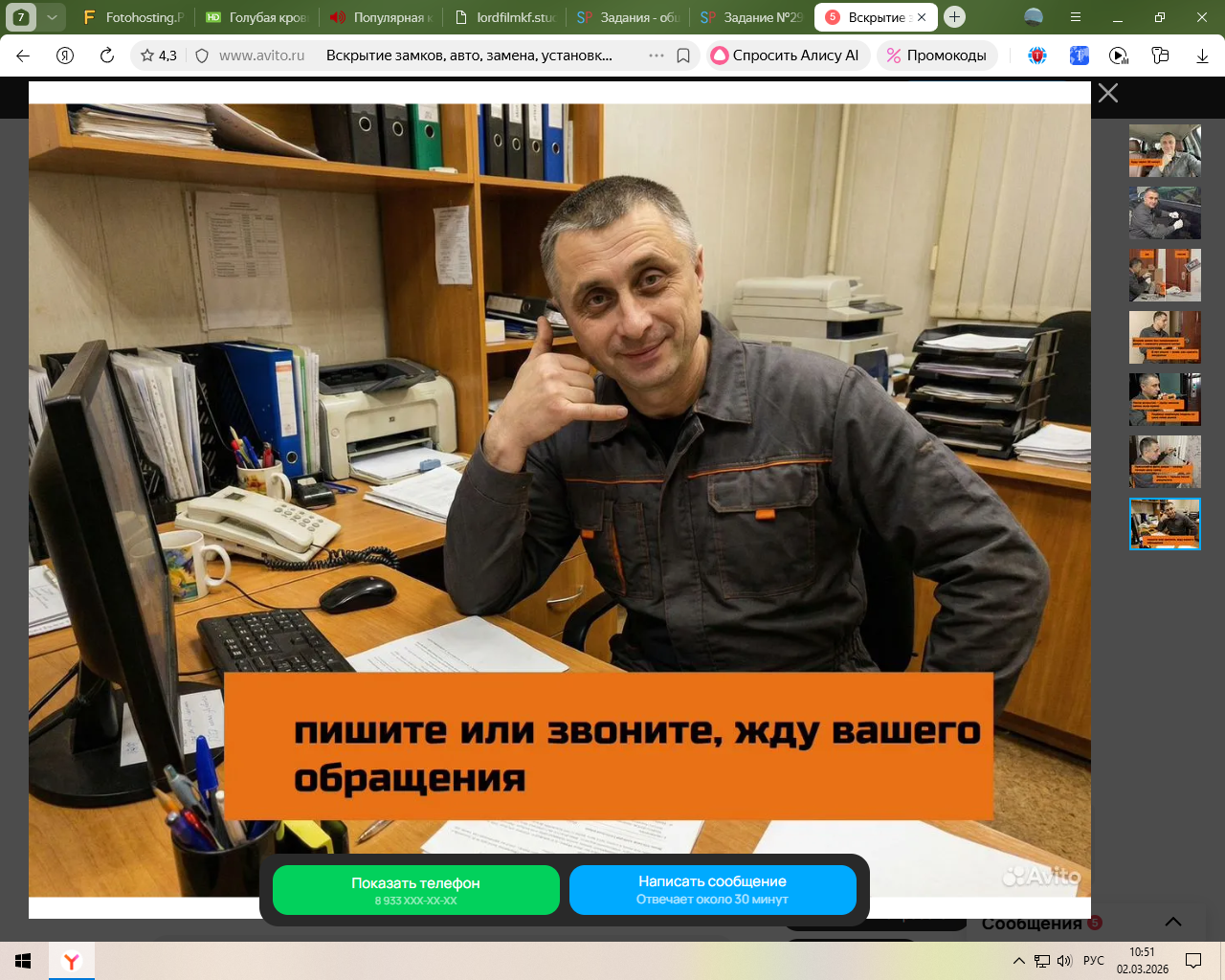Switch to the Задание №29 tab

[751, 17]
